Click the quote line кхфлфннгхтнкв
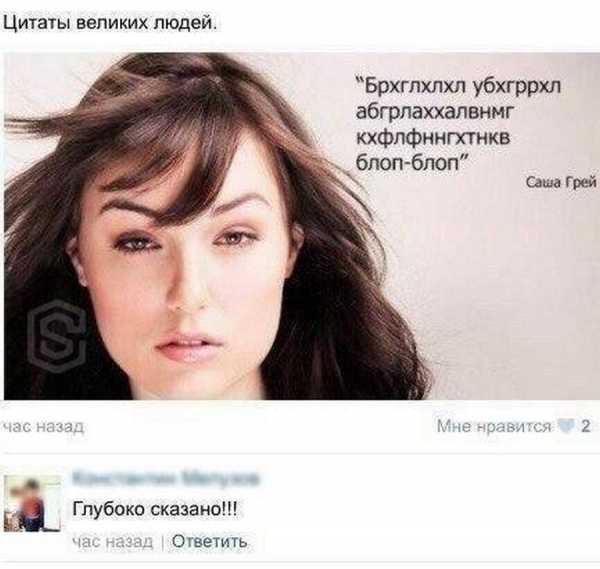This screenshot has width=600, height=569. (433, 137)
